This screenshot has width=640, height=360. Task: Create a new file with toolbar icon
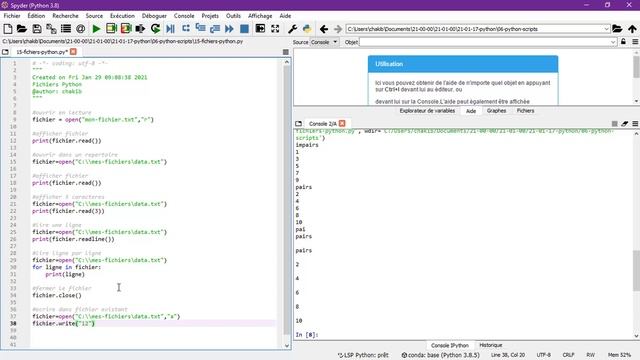pos(7,29)
